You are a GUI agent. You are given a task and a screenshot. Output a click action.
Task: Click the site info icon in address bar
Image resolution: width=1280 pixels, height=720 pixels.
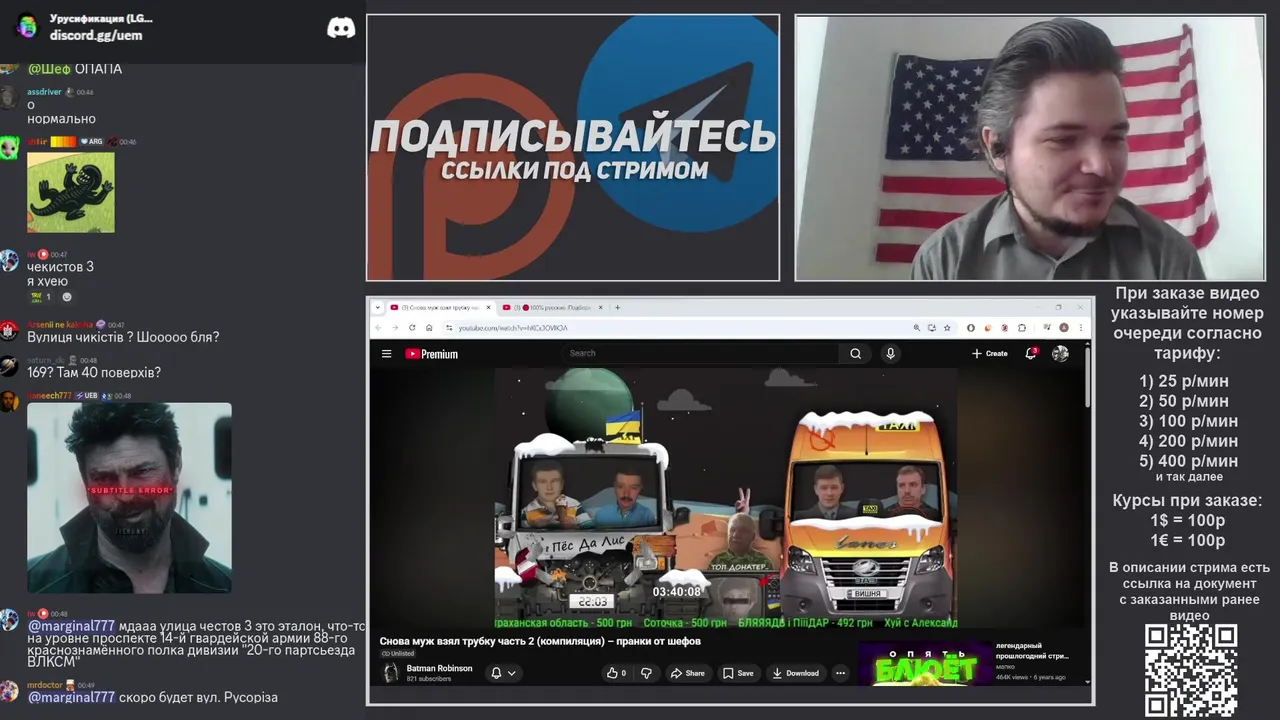click(449, 327)
